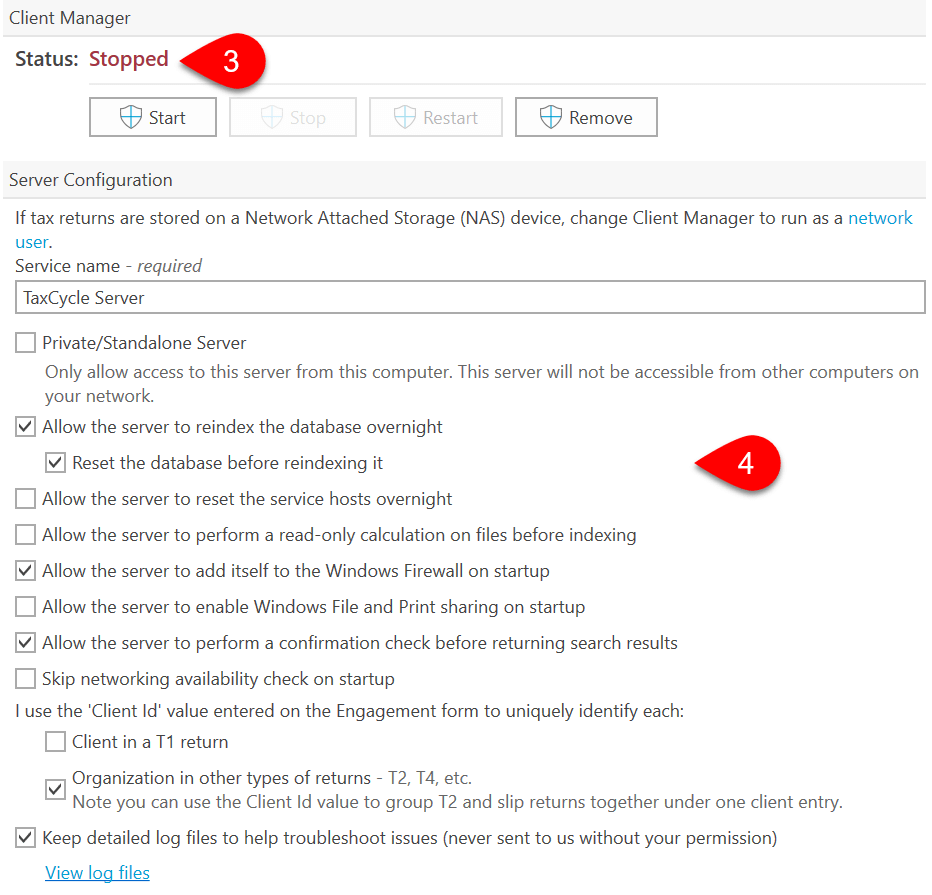Viewport: 932px width, 895px height.
Task: Click the shield icon on Start button
Action: click(x=131, y=117)
